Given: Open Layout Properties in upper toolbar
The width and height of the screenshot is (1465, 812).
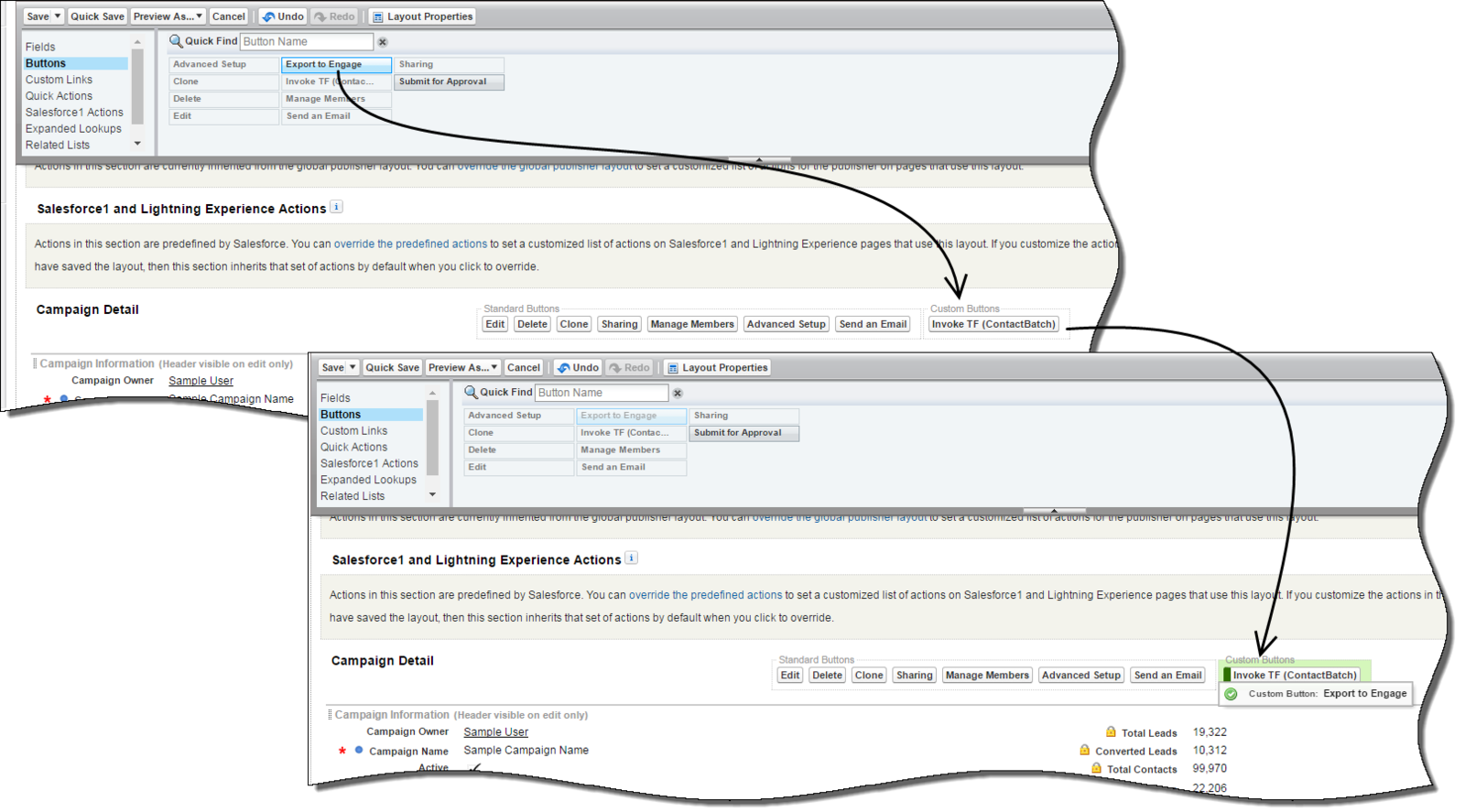Looking at the screenshot, I should [422, 16].
